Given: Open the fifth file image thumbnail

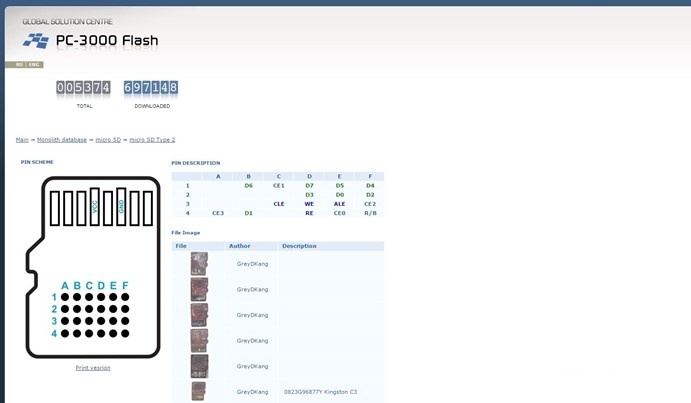Looking at the screenshot, I should pos(199,366).
